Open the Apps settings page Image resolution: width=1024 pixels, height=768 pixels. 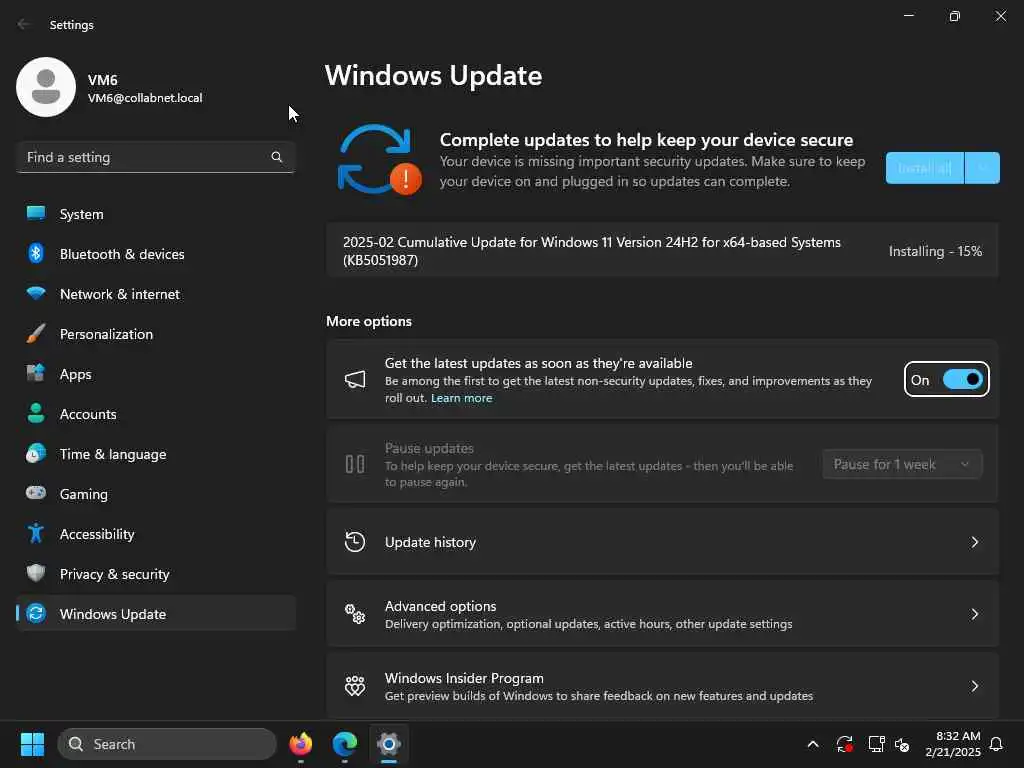[155, 374]
